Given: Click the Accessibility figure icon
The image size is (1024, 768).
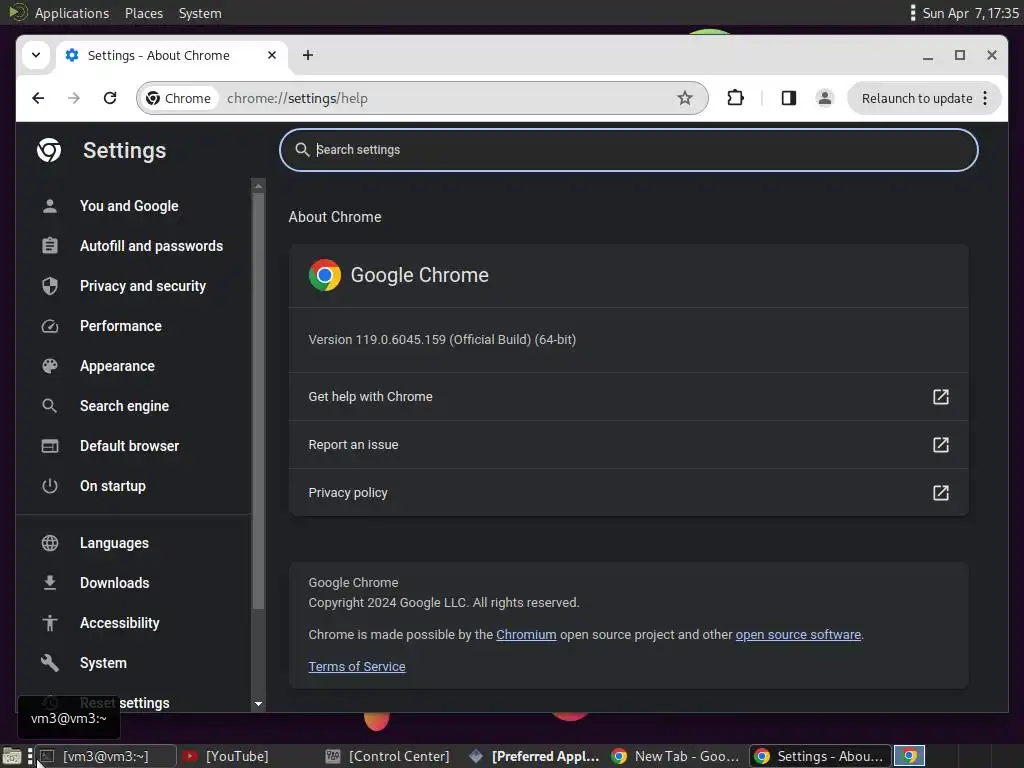Looking at the screenshot, I should (50, 623).
